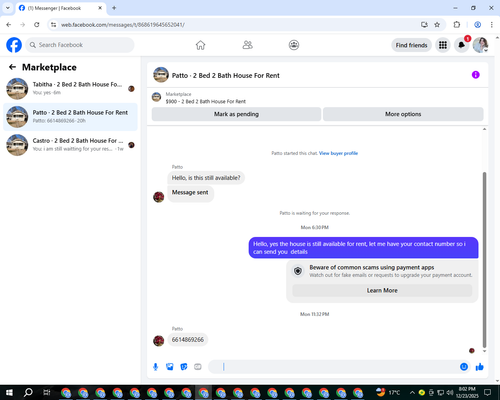This screenshot has width=500, height=400.
Task: Open the More options button
Action: pyautogui.click(x=403, y=114)
